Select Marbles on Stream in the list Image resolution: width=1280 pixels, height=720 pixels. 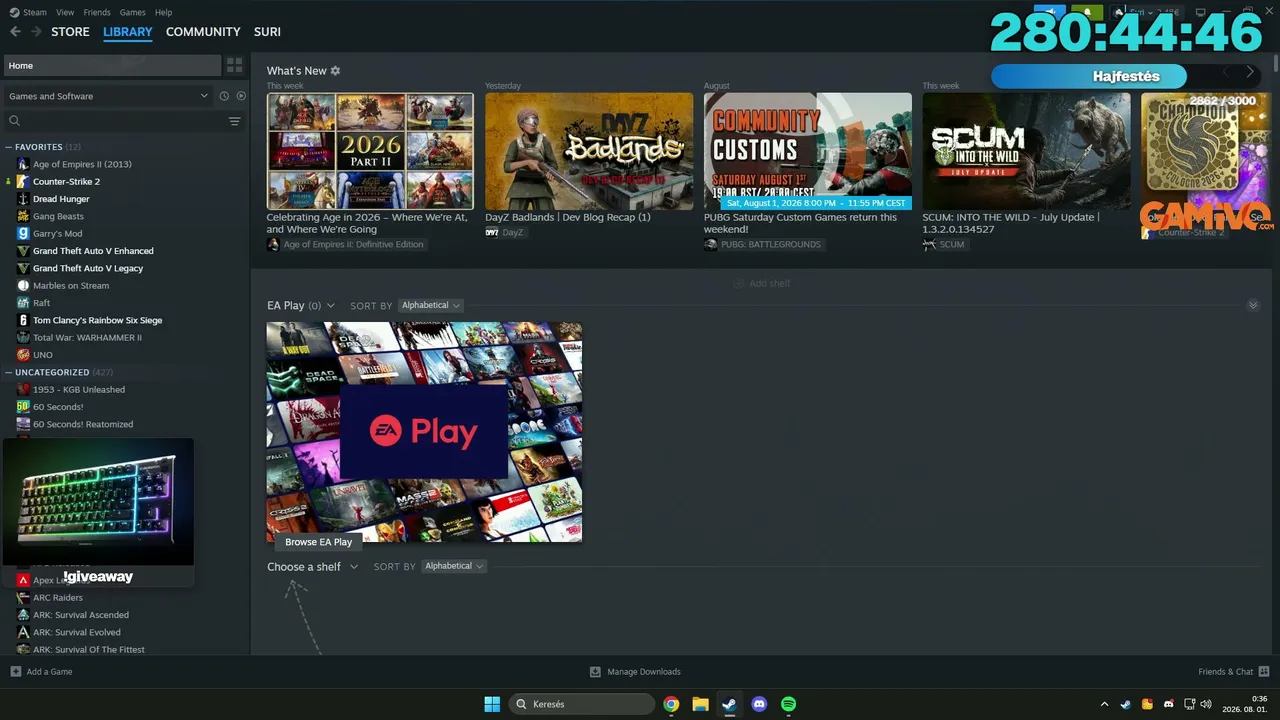tap(71, 286)
